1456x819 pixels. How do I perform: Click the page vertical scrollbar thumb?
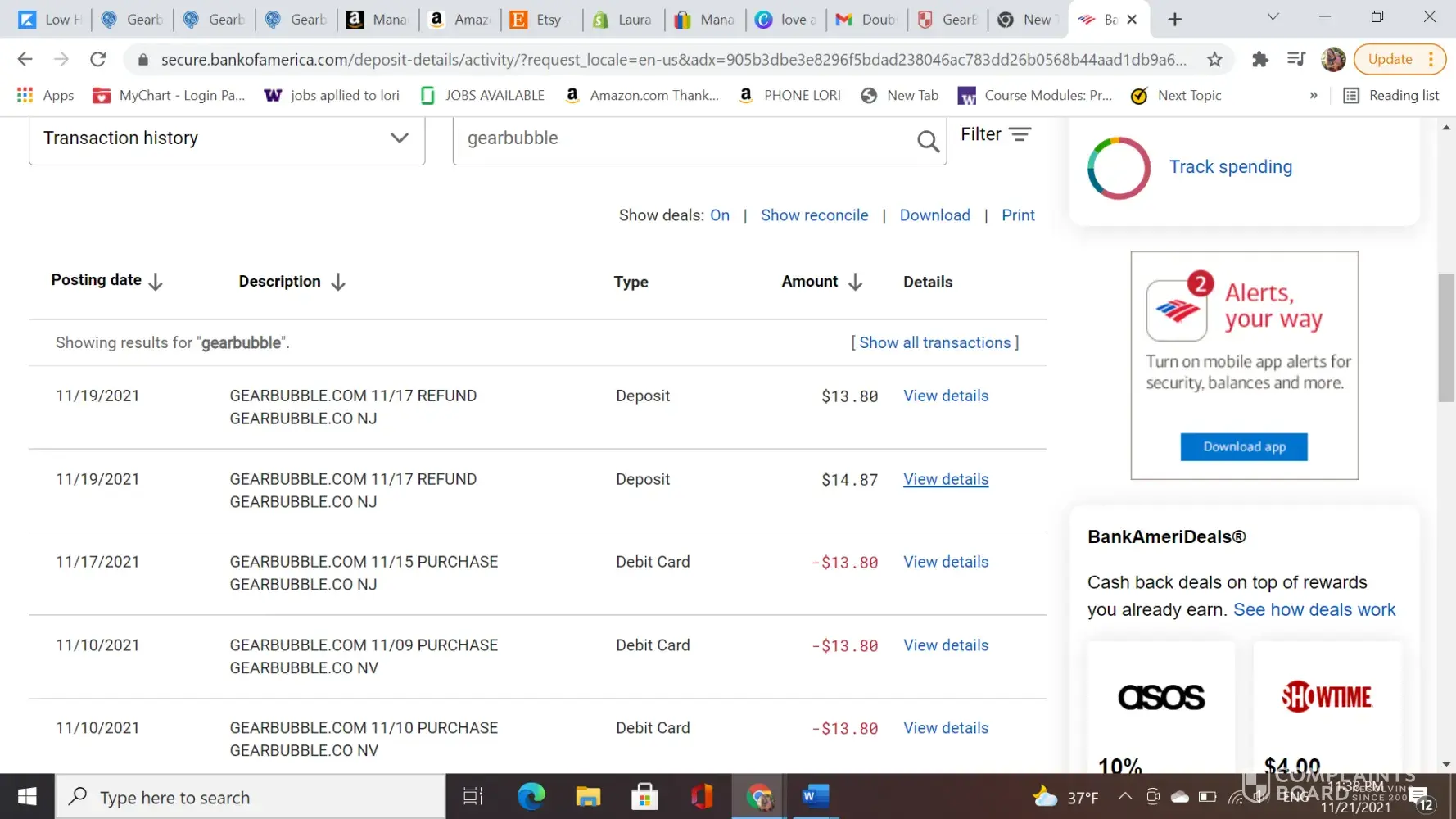pos(1446,337)
